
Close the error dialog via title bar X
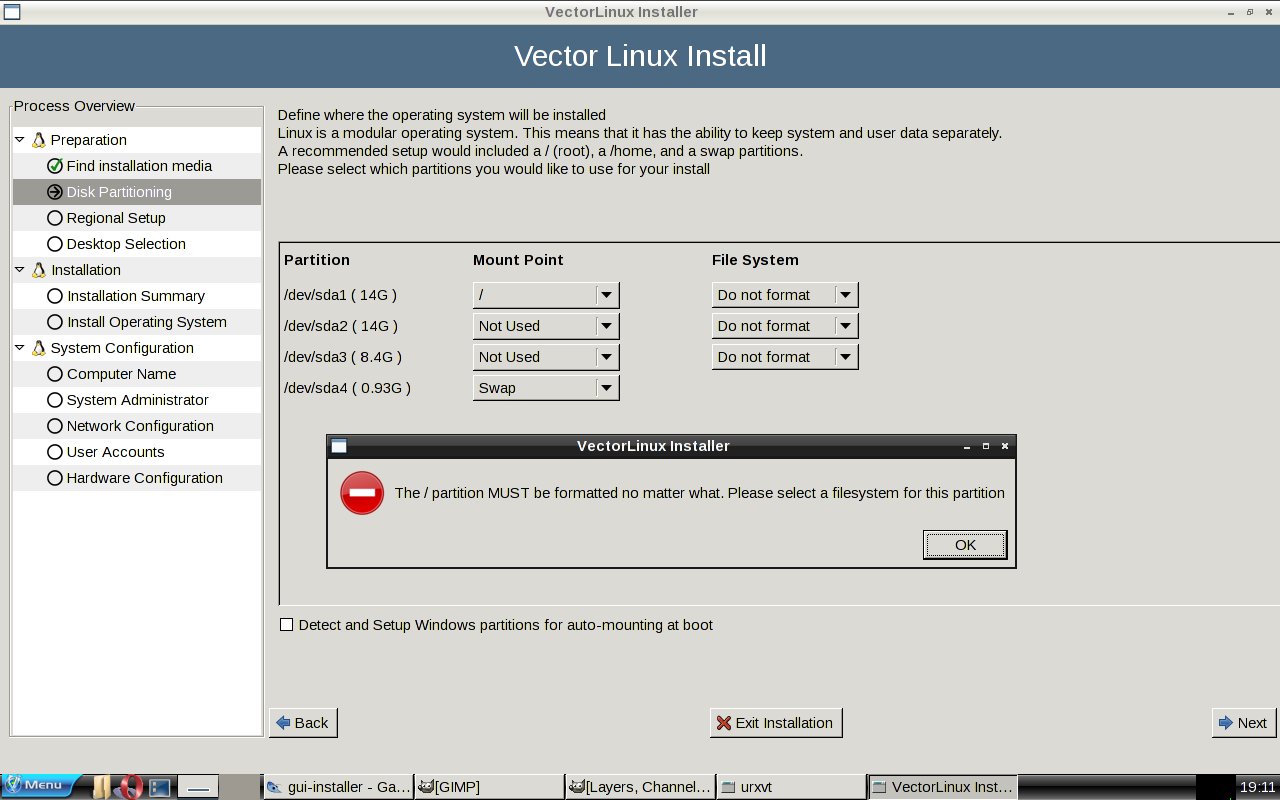click(1005, 446)
